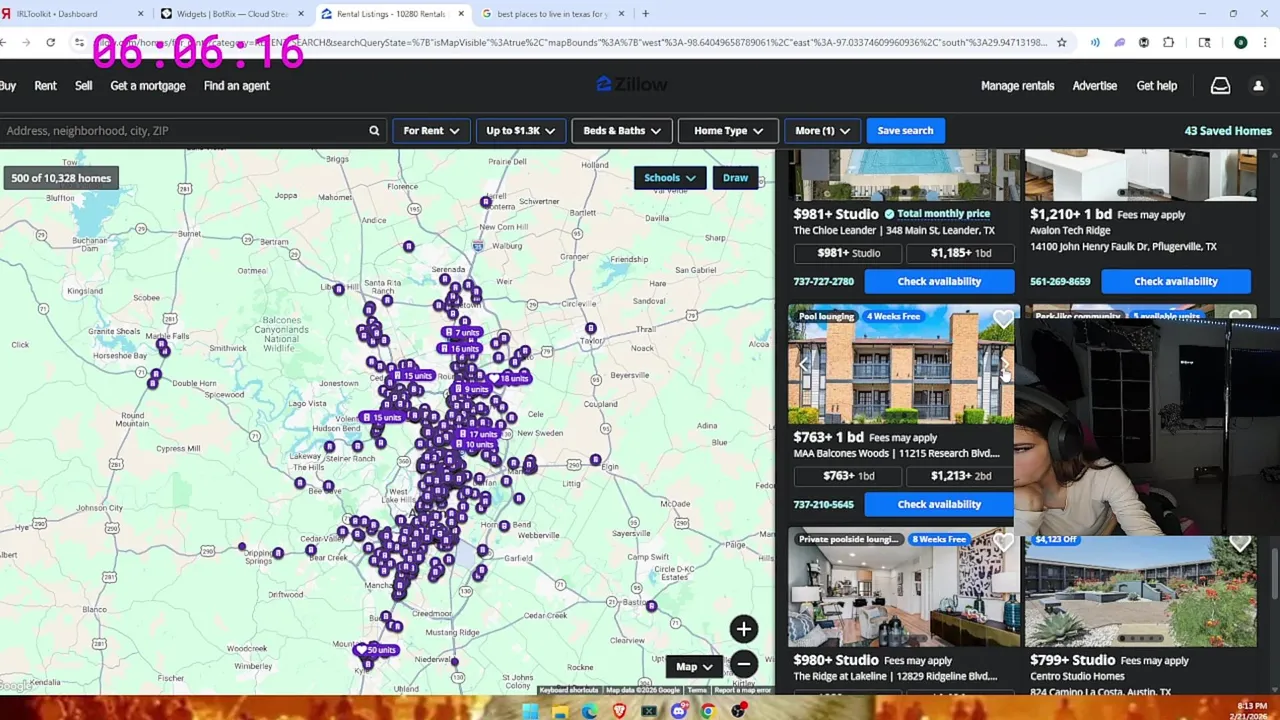Reload the browser page
This screenshot has height=720, width=1280.
point(51,42)
